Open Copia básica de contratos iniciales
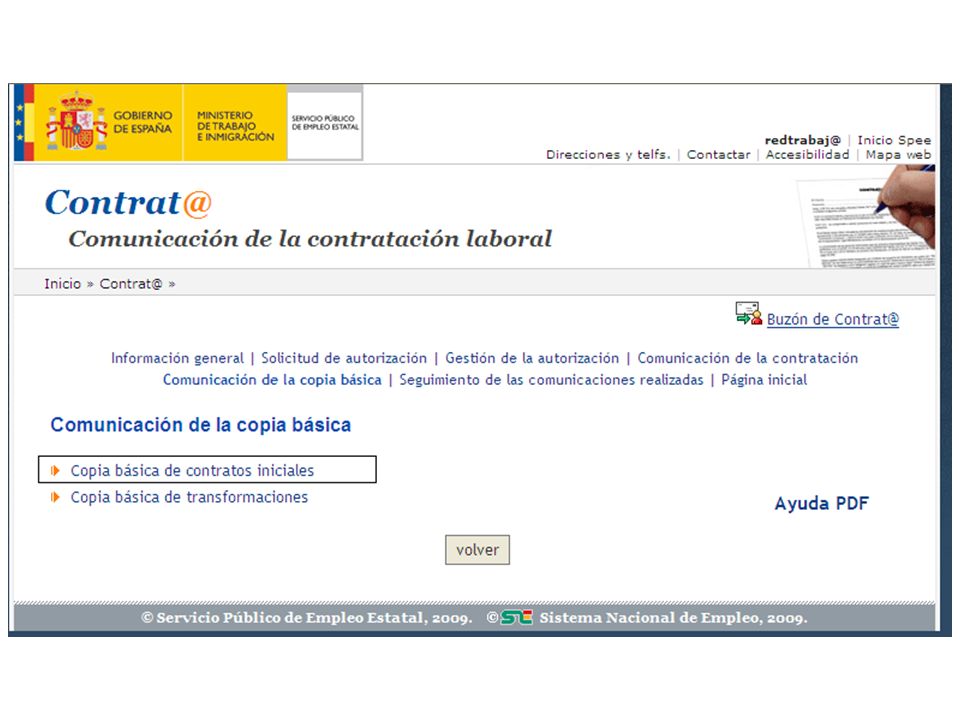The height and width of the screenshot is (720, 960). (x=192, y=470)
